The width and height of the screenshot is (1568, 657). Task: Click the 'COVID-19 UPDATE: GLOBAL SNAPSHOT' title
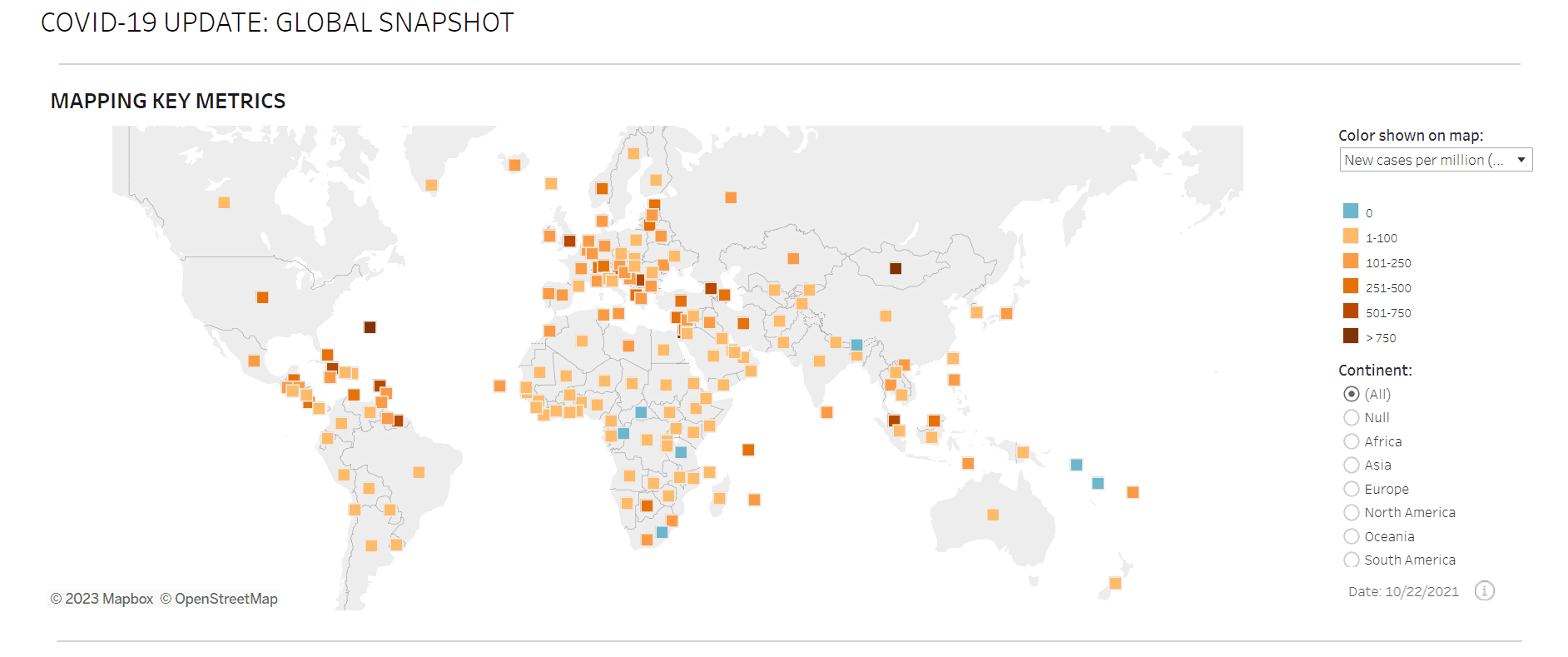[x=277, y=22]
